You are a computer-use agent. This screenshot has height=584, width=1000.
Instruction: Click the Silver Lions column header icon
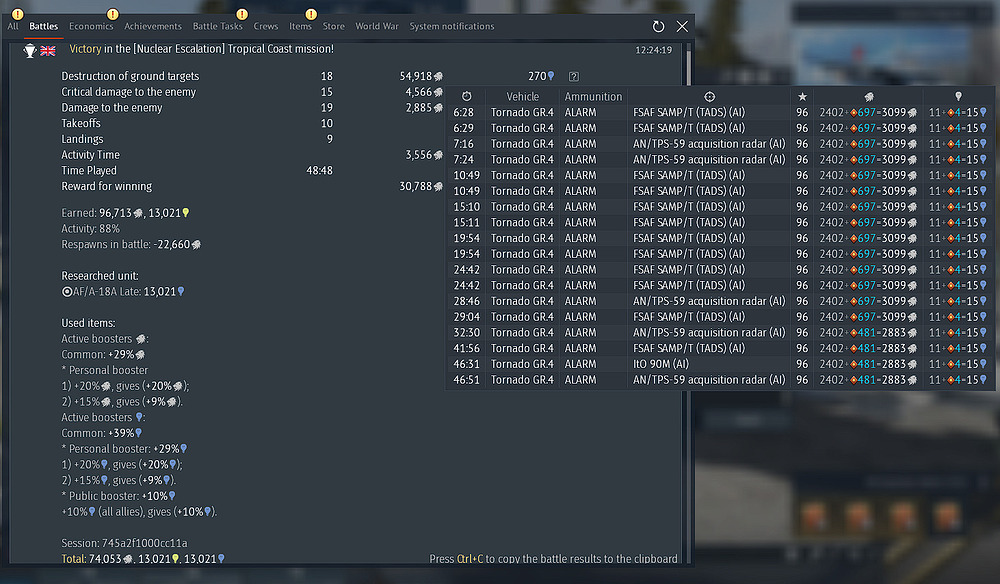pyautogui.click(x=868, y=96)
